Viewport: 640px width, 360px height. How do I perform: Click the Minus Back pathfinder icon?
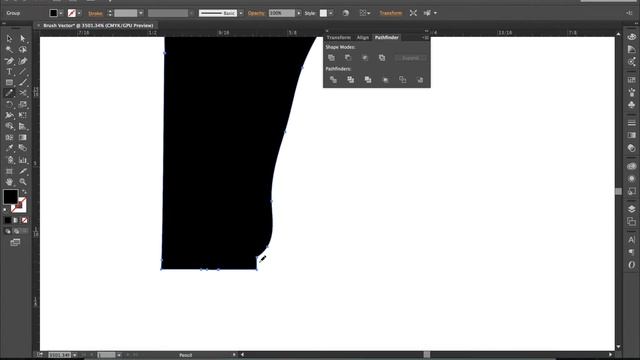pos(420,80)
